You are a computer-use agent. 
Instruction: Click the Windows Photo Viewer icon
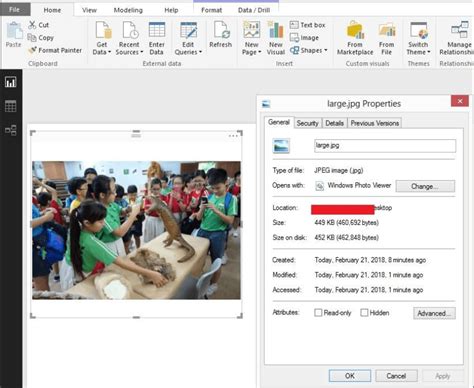319,186
